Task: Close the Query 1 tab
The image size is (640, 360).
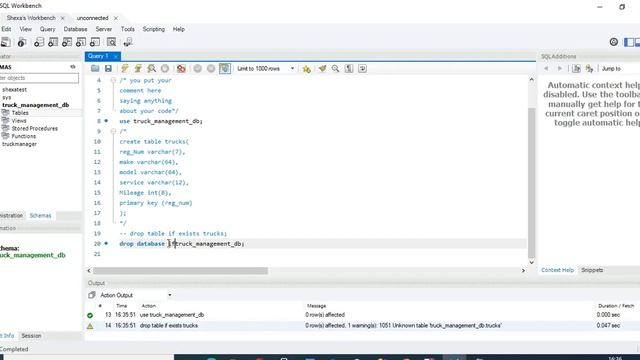Action: pyautogui.click(x=116, y=56)
